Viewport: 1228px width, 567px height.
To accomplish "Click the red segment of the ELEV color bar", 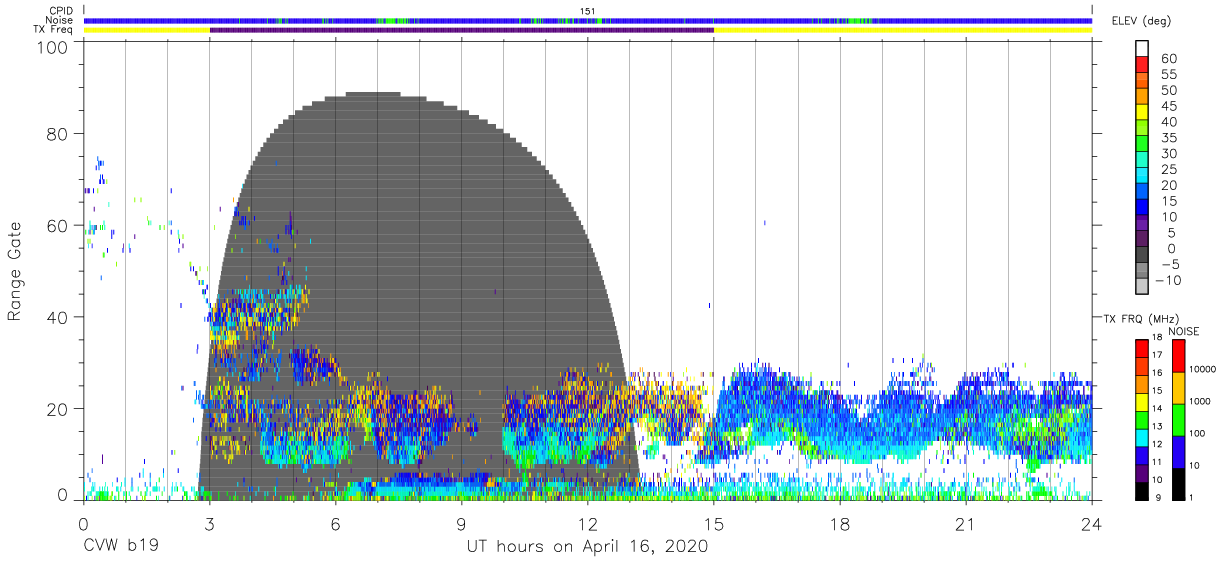I will click(1143, 65).
